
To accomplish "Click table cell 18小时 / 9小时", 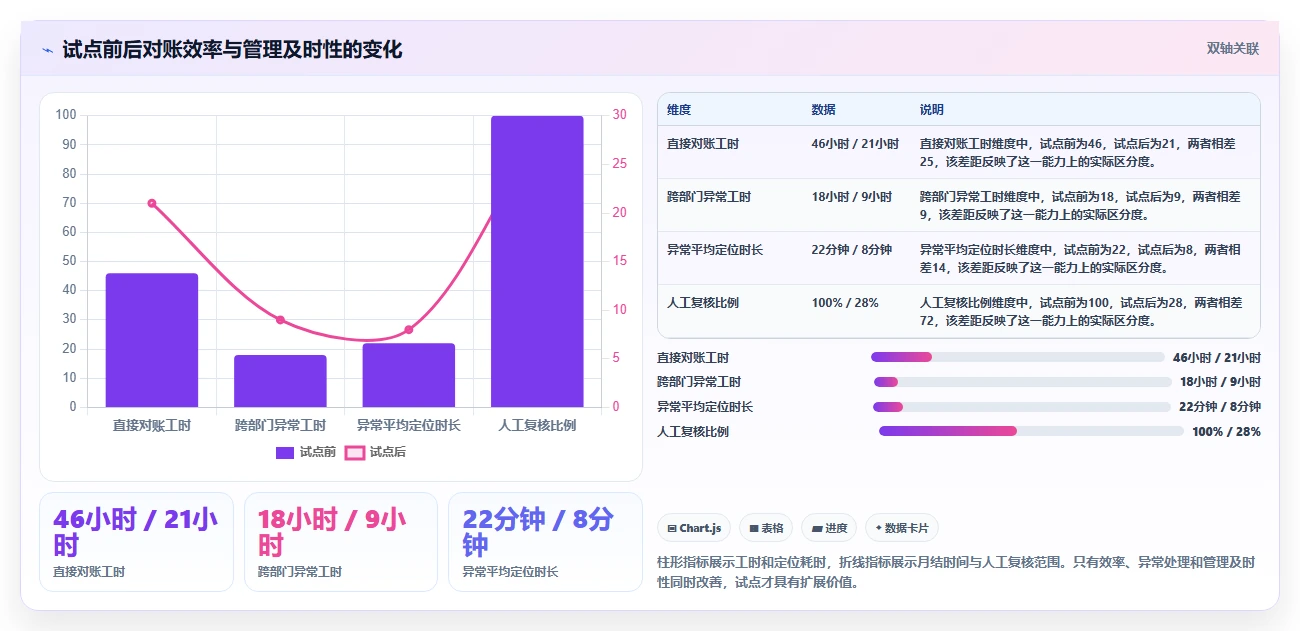I will [x=852, y=197].
